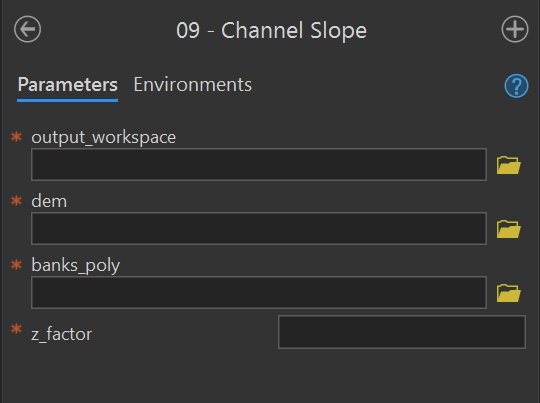Click into the dem input box
This screenshot has height=403, width=540.
(259, 229)
